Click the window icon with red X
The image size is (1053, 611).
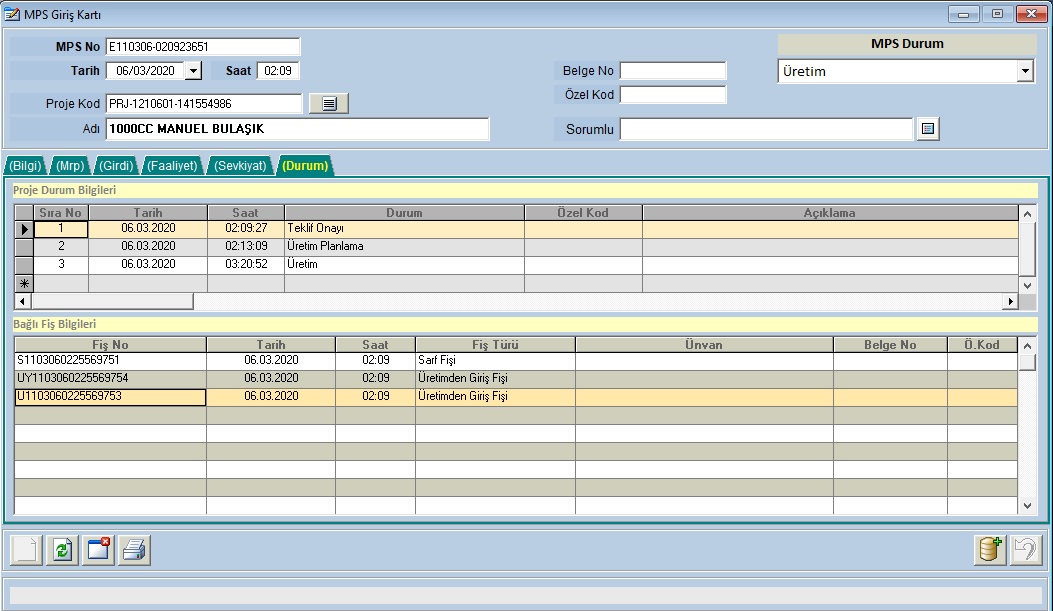pyautogui.click(x=98, y=550)
